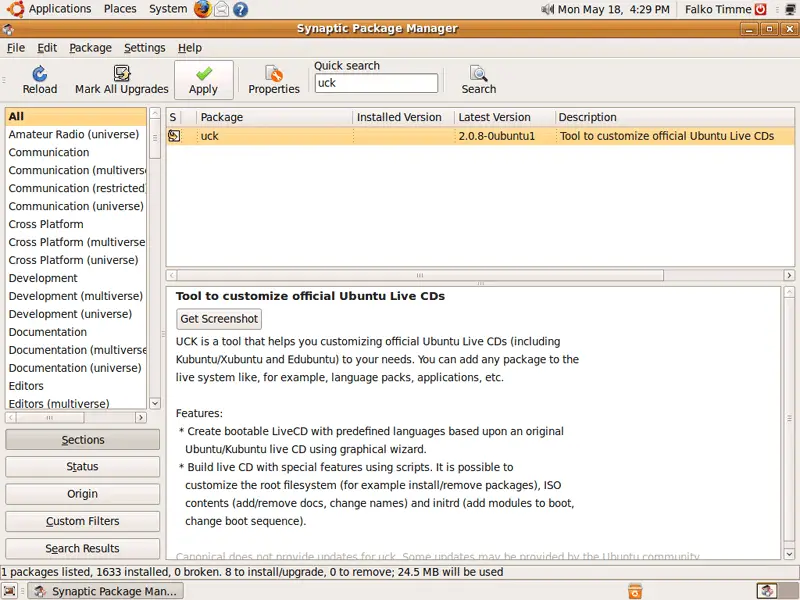Screen dimensions: 800x600
Task: Click the section list scroll-down arrow
Action: pyautogui.click(x=155, y=403)
